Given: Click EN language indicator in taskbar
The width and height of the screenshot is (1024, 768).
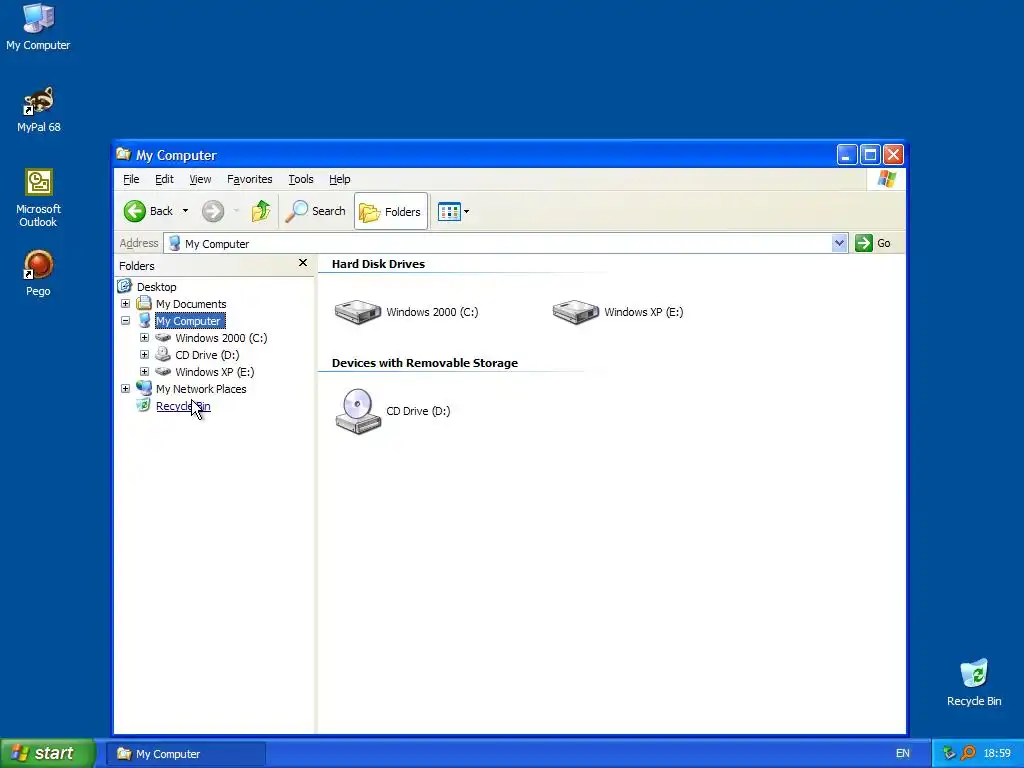Looking at the screenshot, I should coord(903,754).
